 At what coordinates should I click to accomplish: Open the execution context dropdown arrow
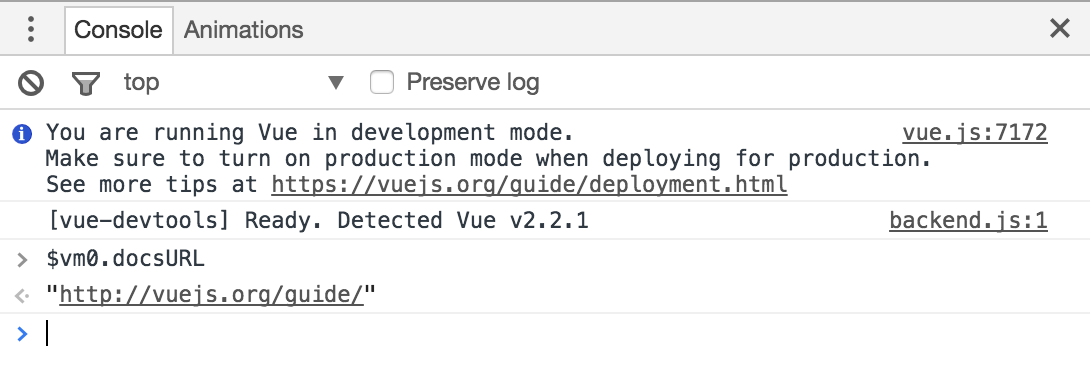tap(336, 83)
